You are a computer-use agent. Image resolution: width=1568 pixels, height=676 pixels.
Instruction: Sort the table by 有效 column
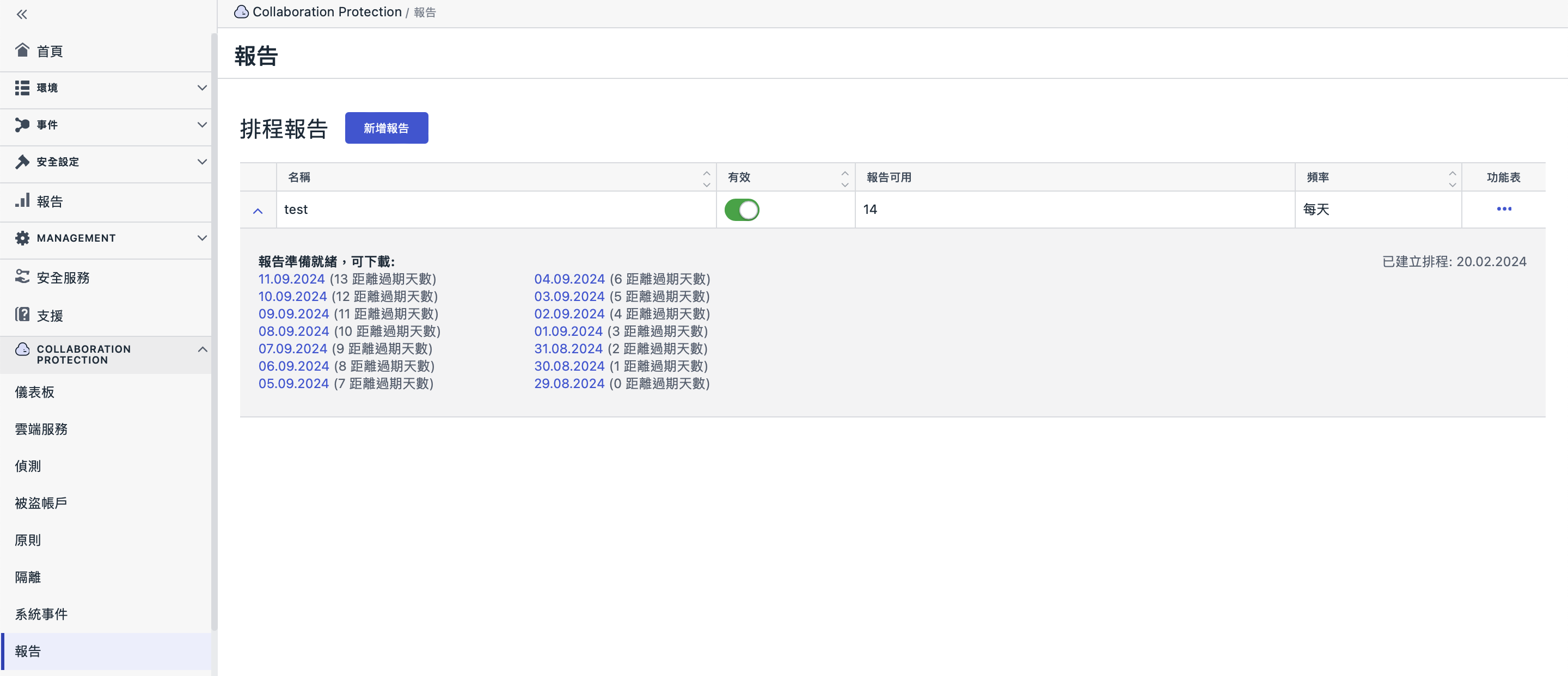point(845,179)
